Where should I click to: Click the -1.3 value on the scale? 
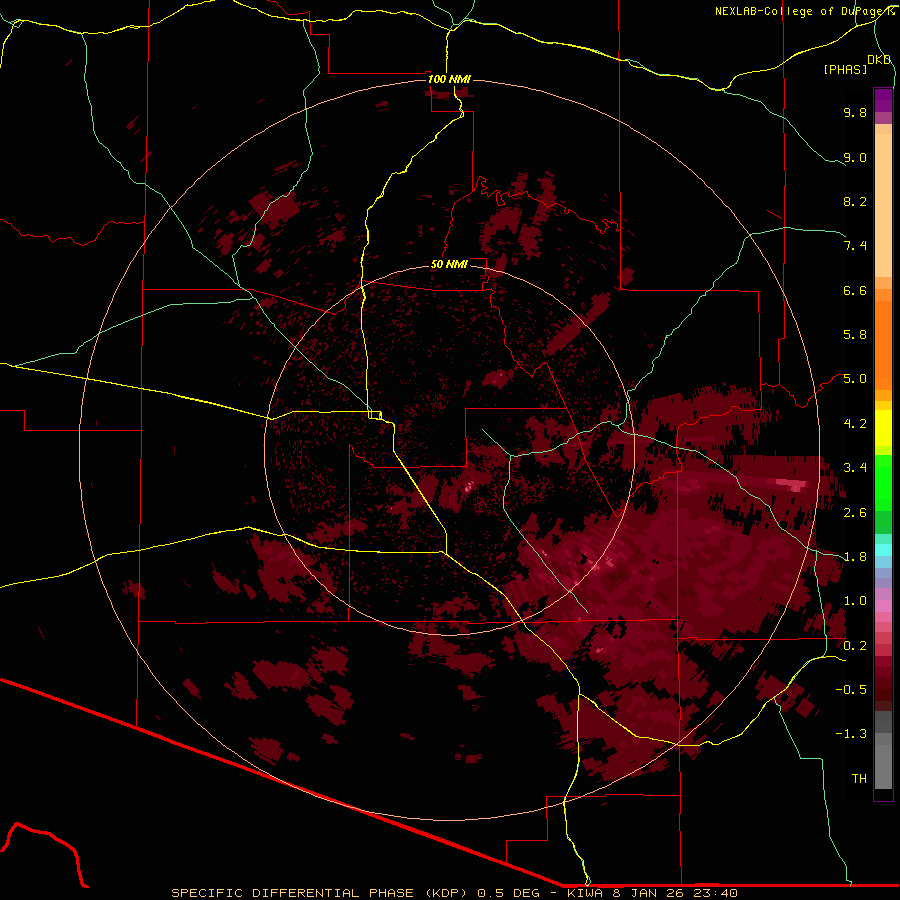pos(851,734)
